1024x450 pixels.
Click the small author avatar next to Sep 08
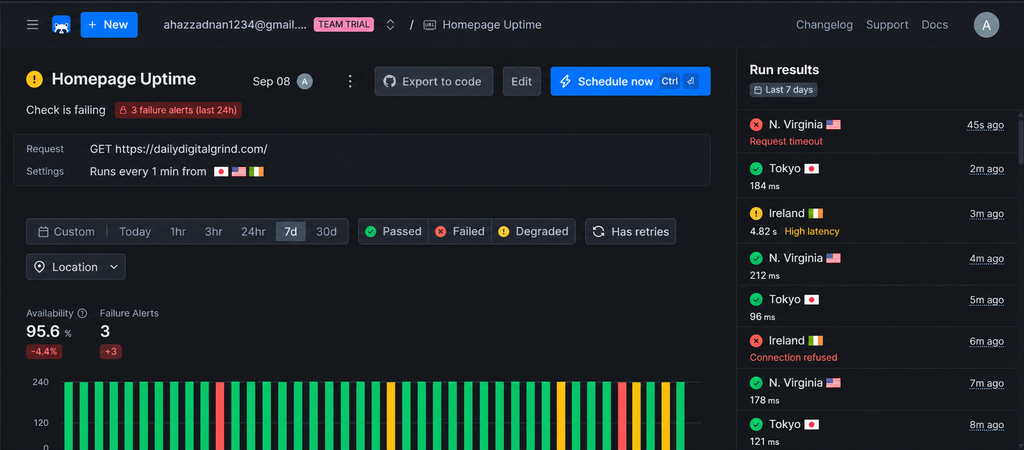click(304, 81)
